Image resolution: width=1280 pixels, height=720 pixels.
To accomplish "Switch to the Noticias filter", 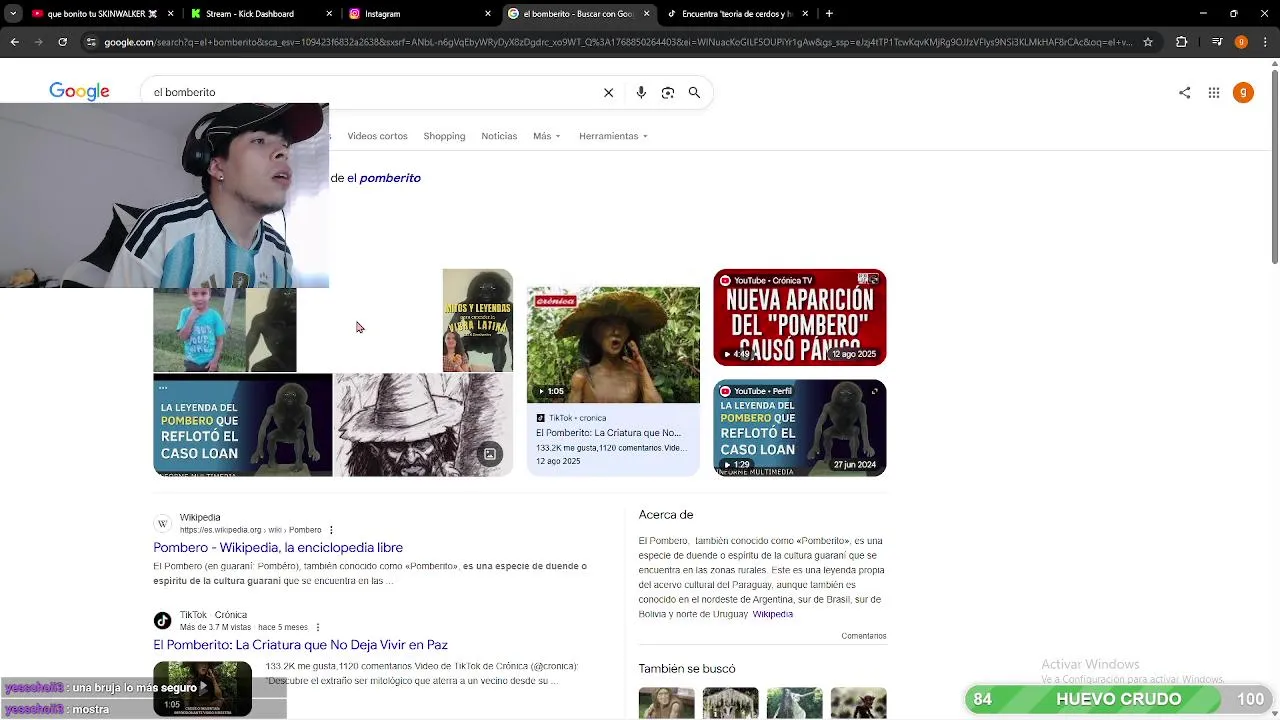I will [x=499, y=136].
